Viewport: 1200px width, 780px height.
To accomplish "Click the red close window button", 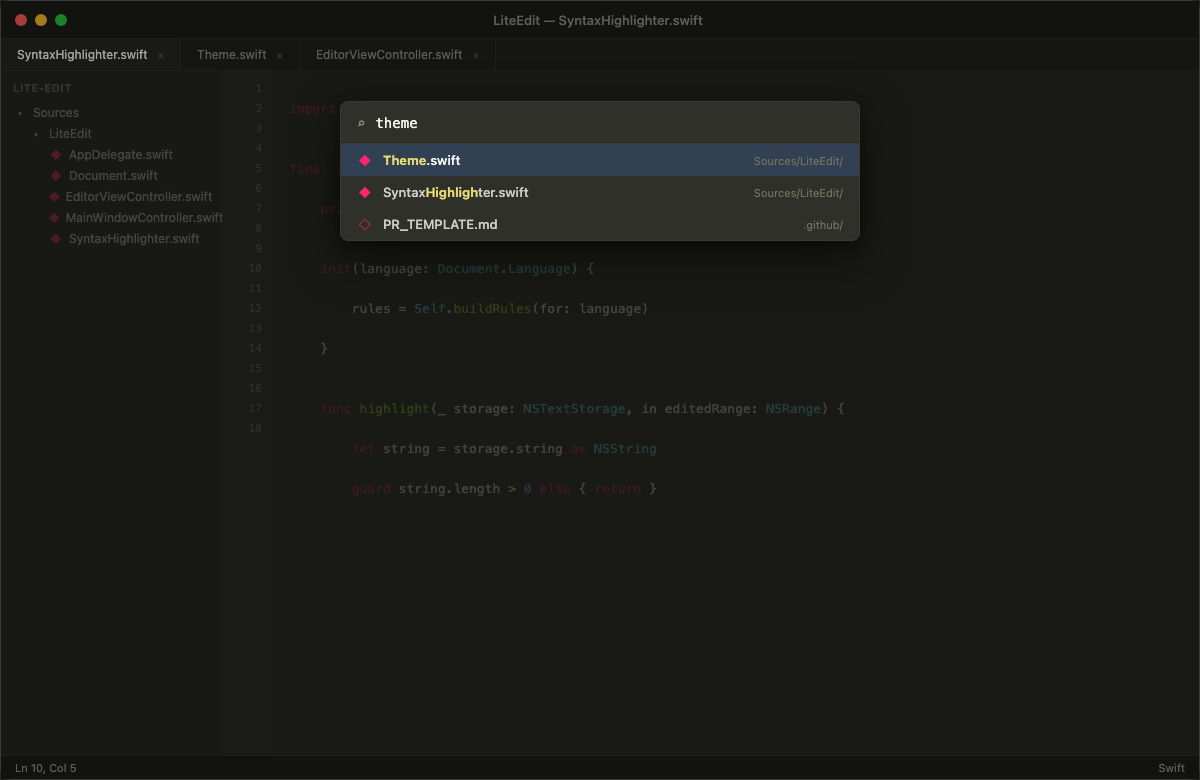I will click(x=21, y=20).
